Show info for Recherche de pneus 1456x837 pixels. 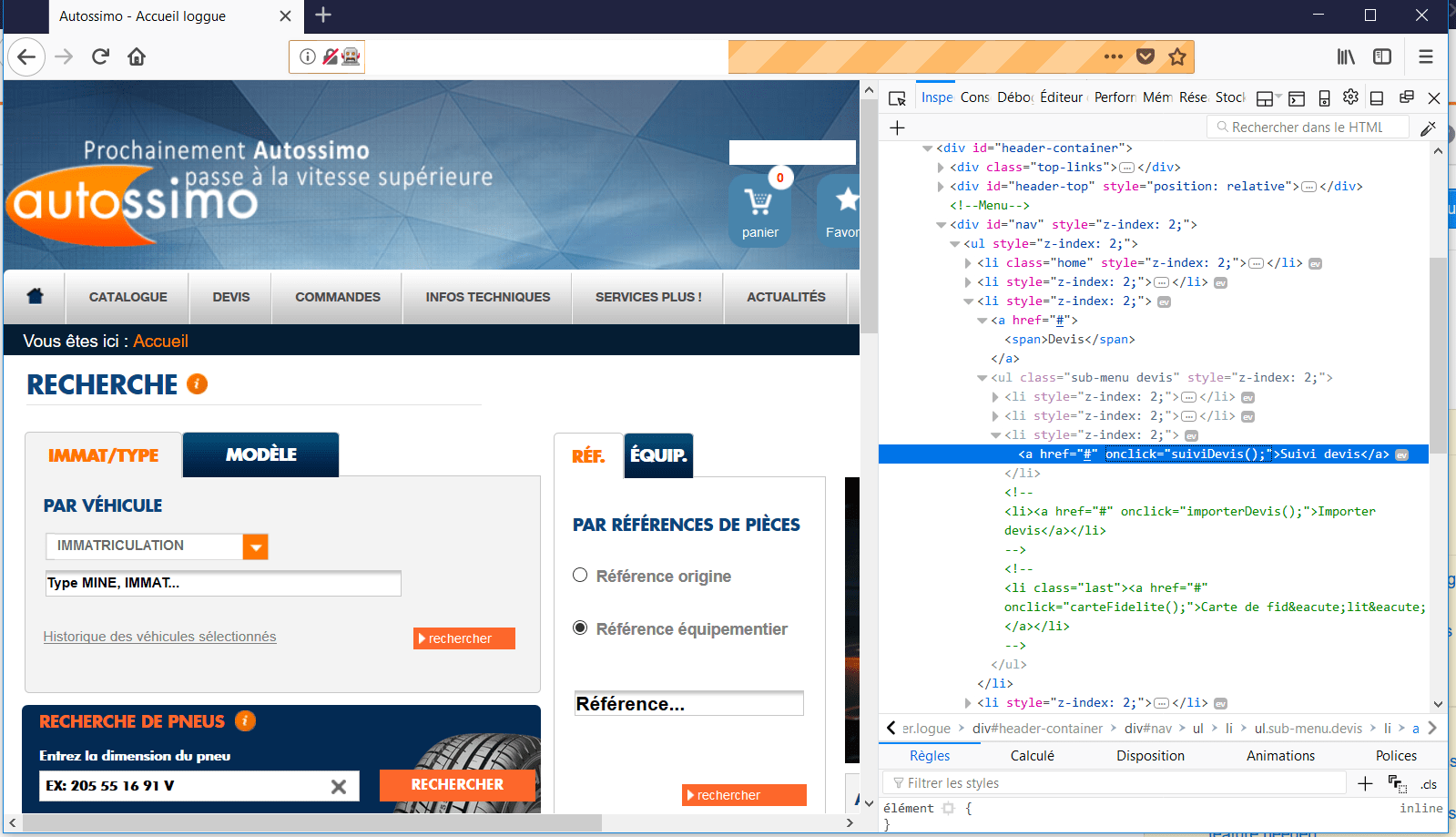pos(245,721)
